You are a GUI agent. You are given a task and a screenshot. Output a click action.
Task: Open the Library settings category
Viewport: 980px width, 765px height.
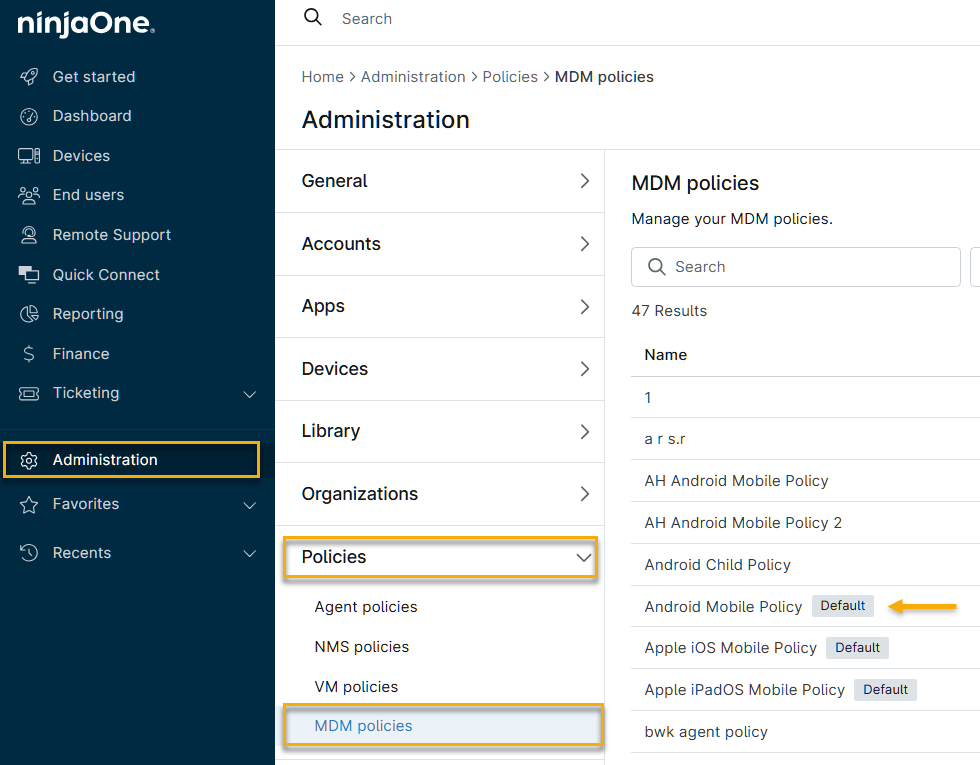439,431
